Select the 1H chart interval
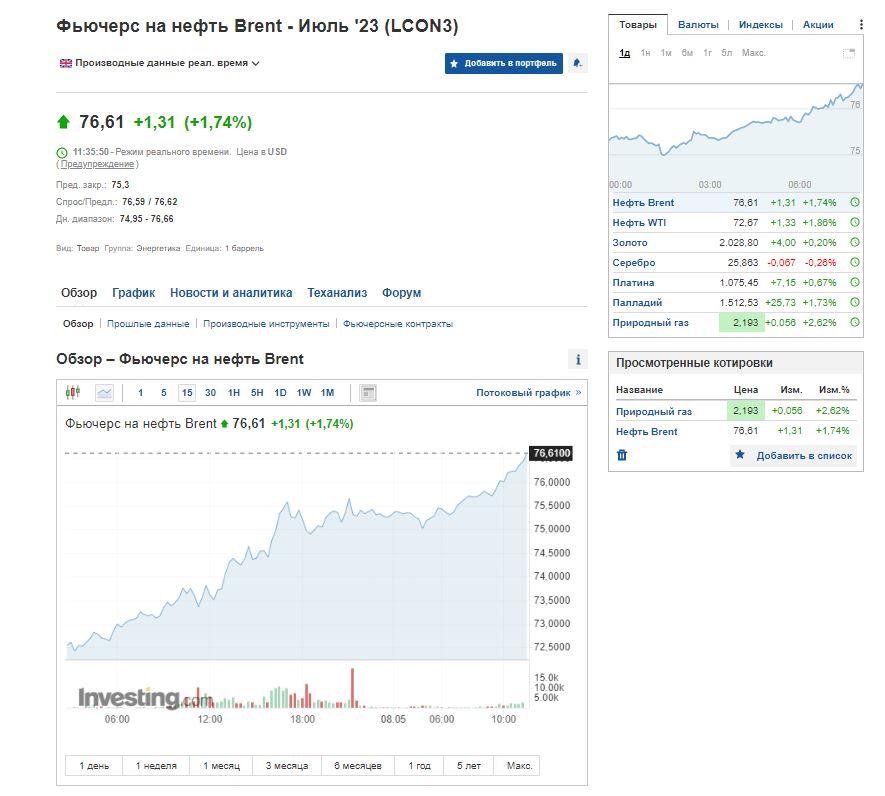 tap(233, 393)
